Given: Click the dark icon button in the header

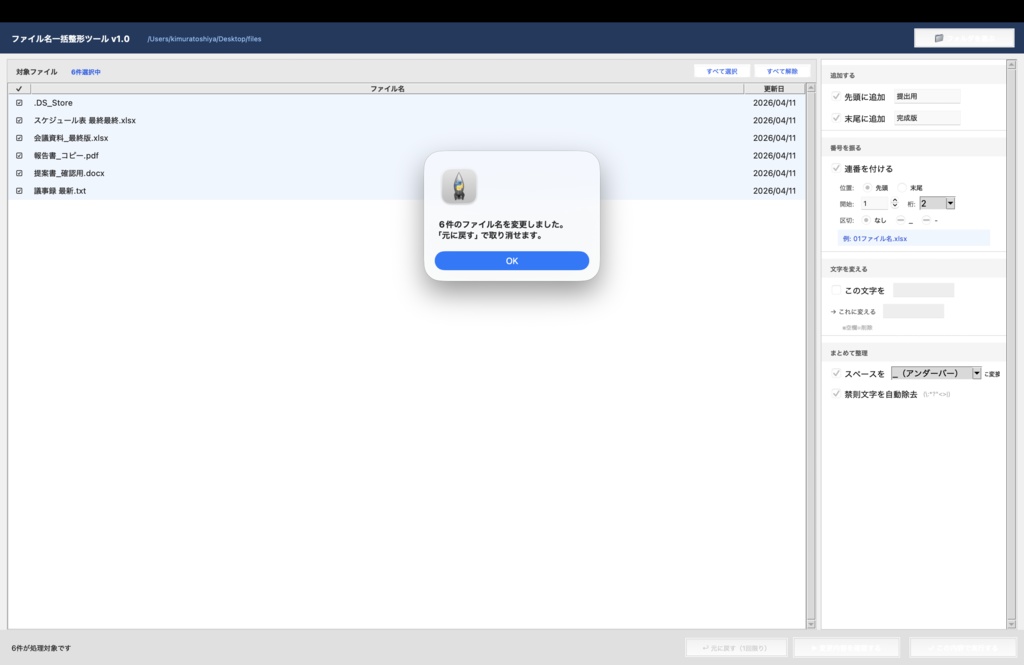Looking at the screenshot, I should pyautogui.click(x=963, y=37).
